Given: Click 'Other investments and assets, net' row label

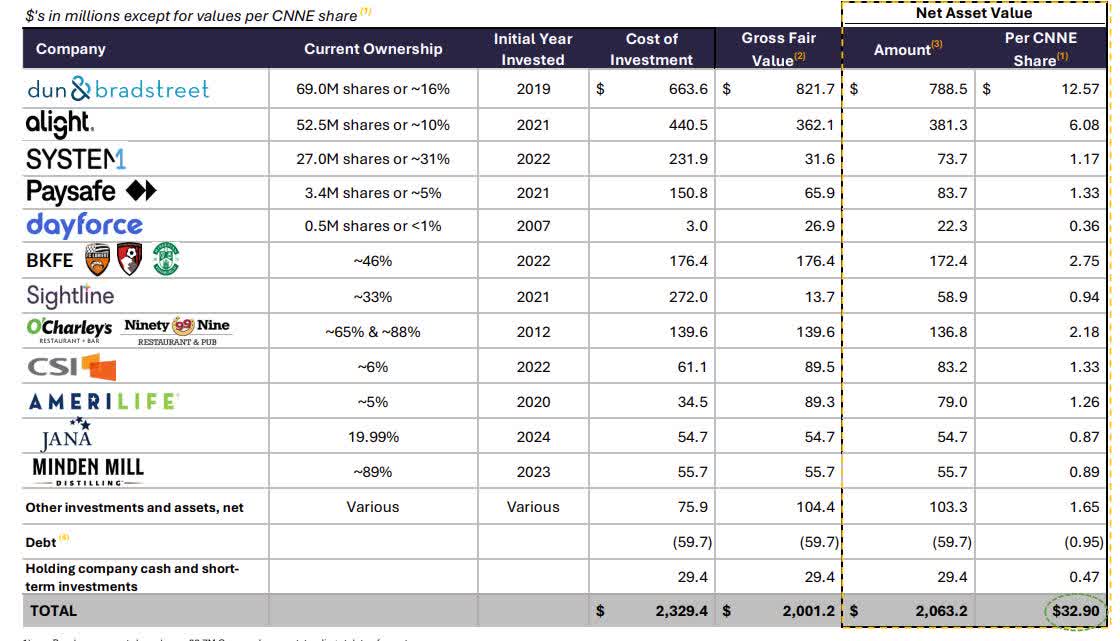Looking at the screenshot, I should pyautogui.click(x=134, y=507).
